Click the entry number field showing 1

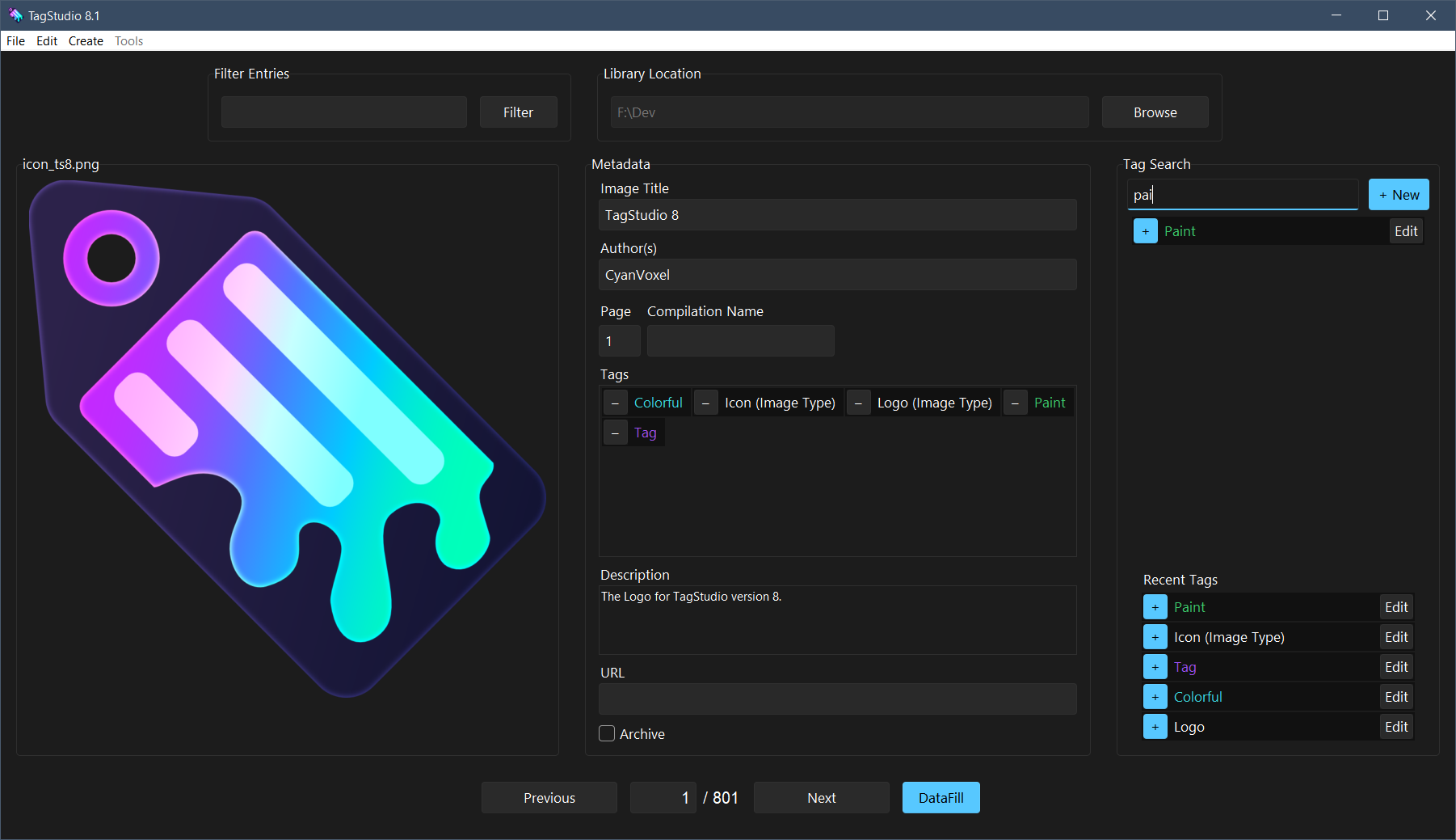coord(663,798)
